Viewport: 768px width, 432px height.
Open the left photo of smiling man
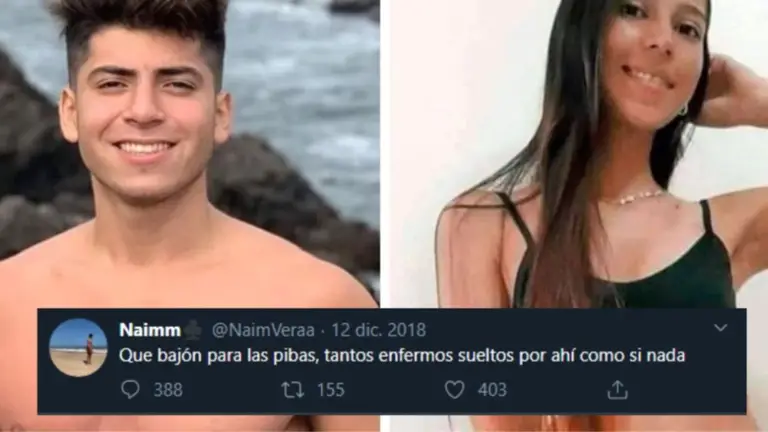click(190, 154)
